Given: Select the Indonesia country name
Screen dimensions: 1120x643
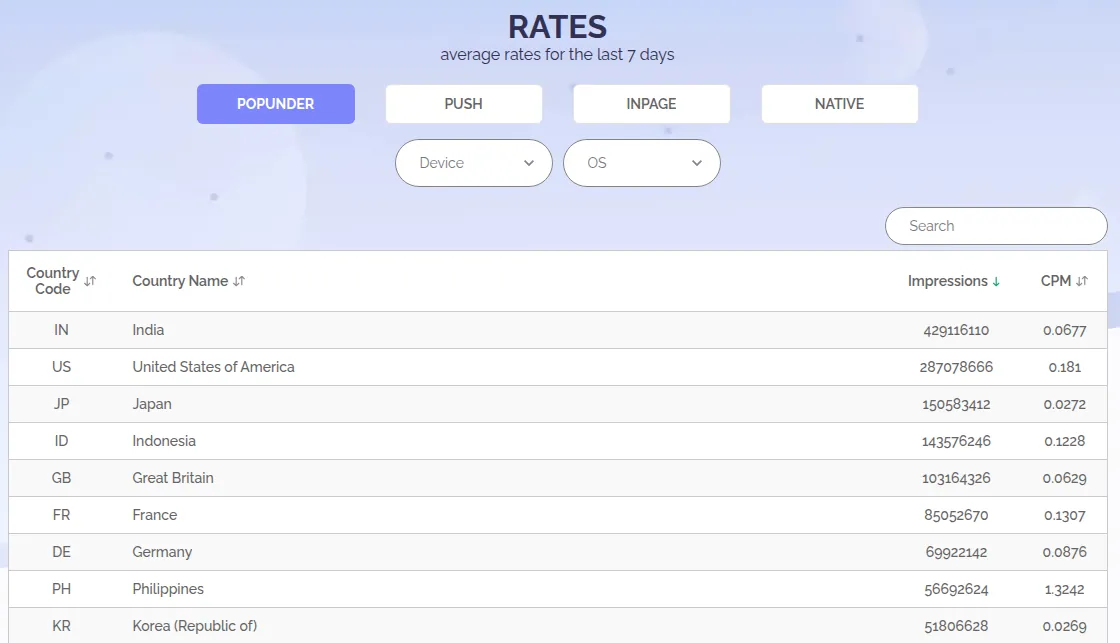Looking at the screenshot, I should [x=164, y=441].
